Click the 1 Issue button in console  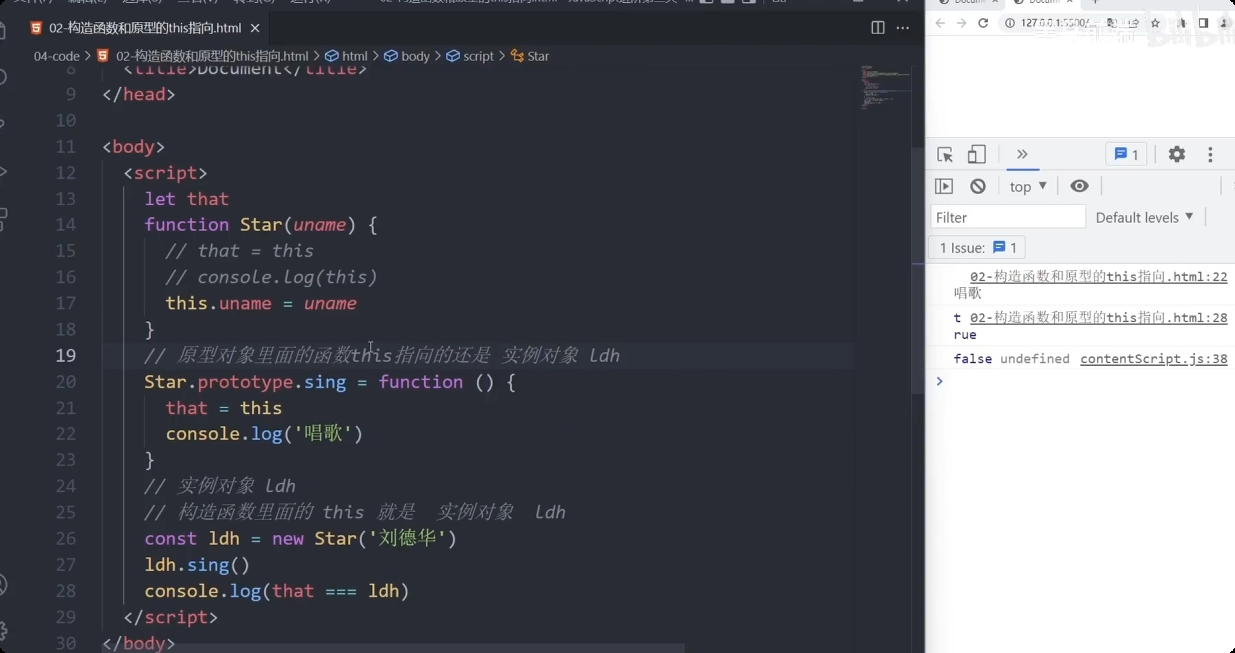click(x=977, y=247)
